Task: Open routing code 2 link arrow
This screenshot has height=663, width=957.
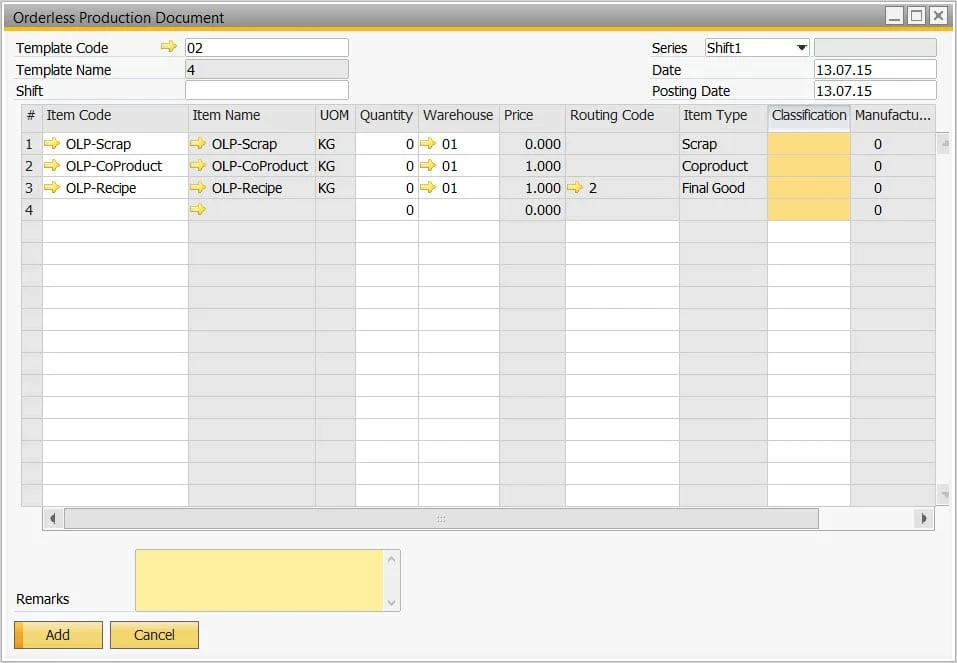Action: 575,187
